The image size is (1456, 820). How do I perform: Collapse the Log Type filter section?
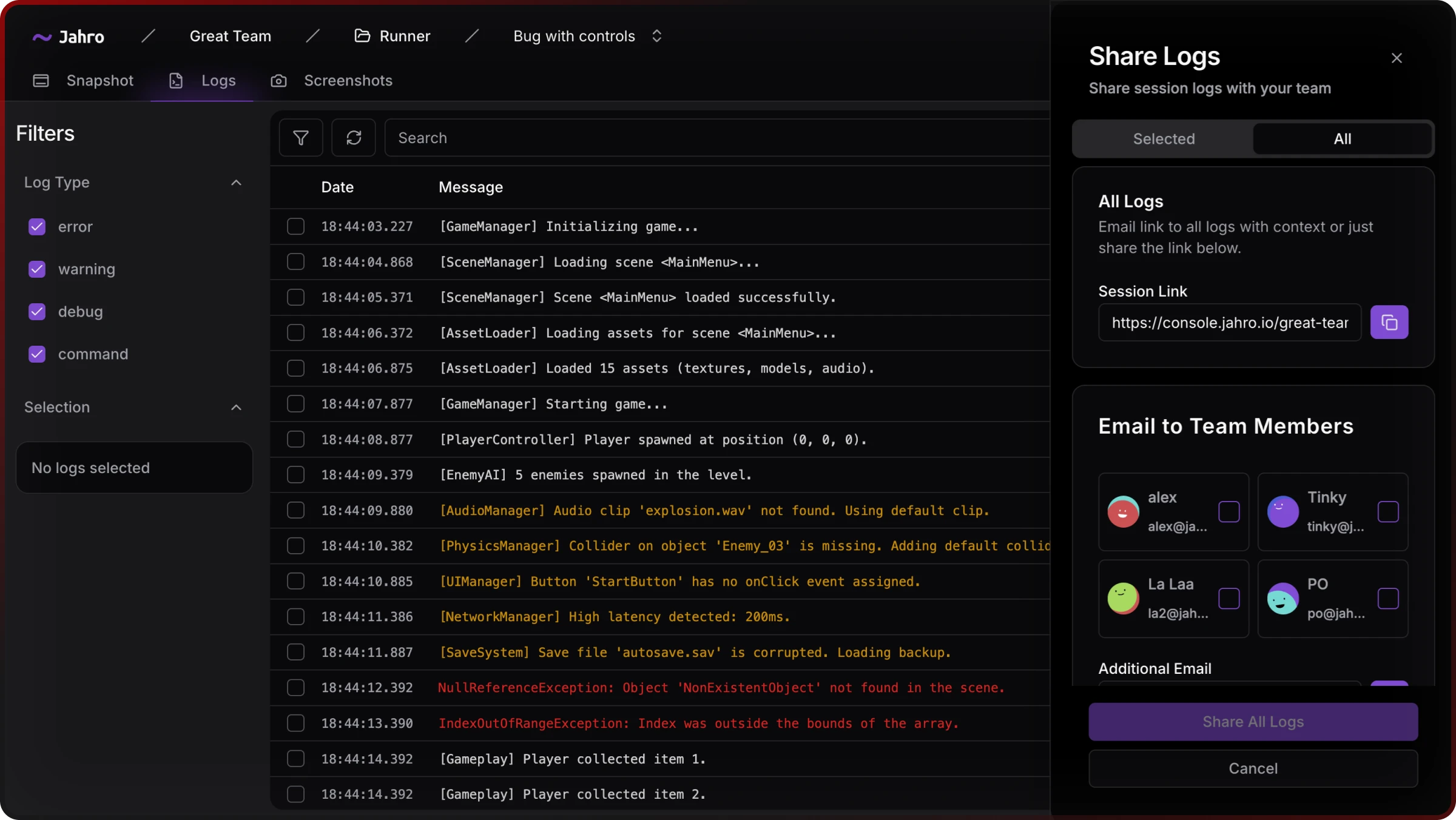tap(236, 183)
